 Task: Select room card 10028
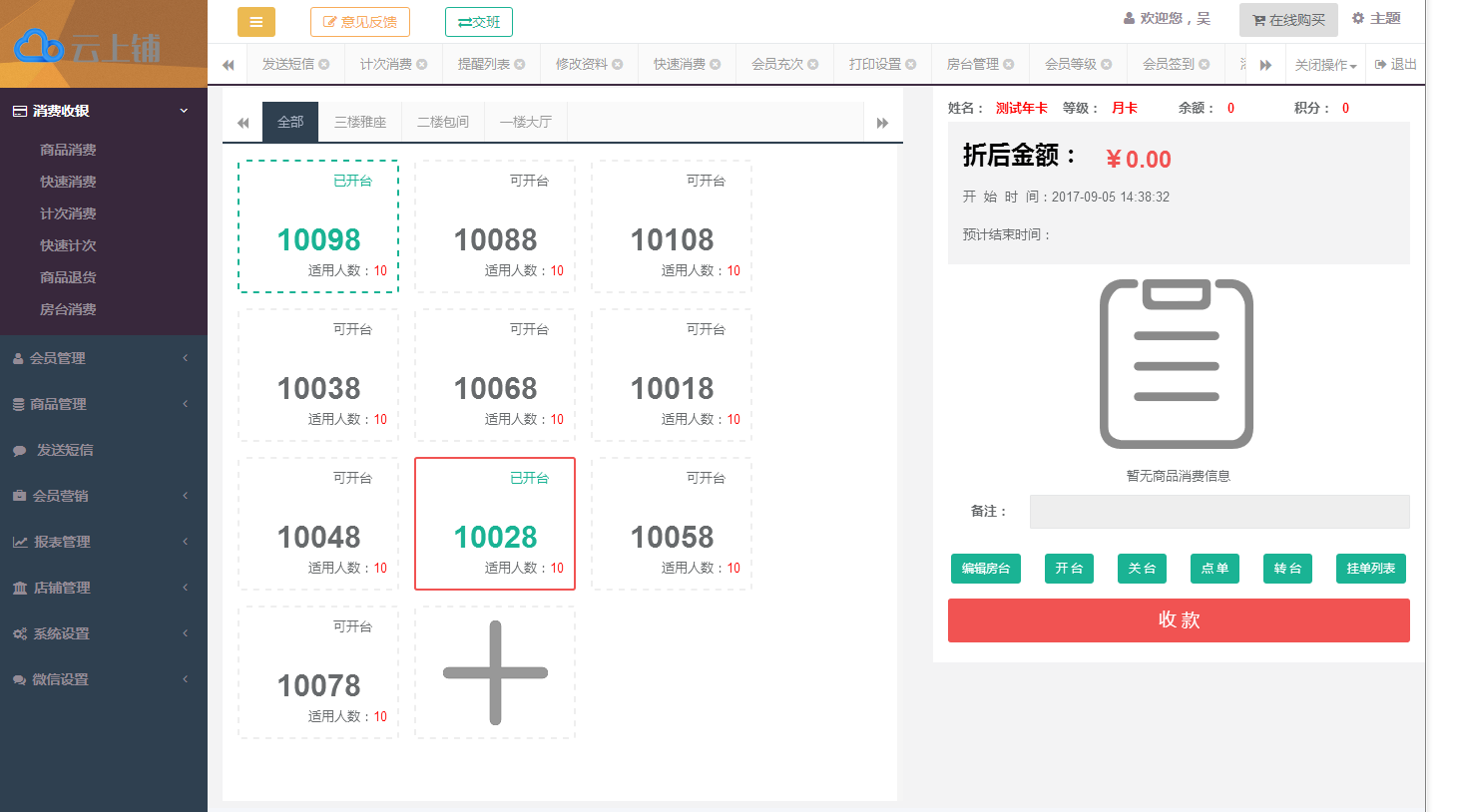pyautogui.click(x=495, y=524)
